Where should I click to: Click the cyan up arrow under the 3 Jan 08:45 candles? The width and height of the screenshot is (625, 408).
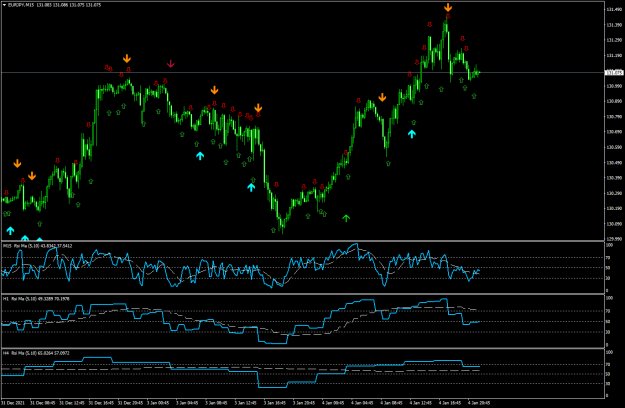(x=200, y=156)
